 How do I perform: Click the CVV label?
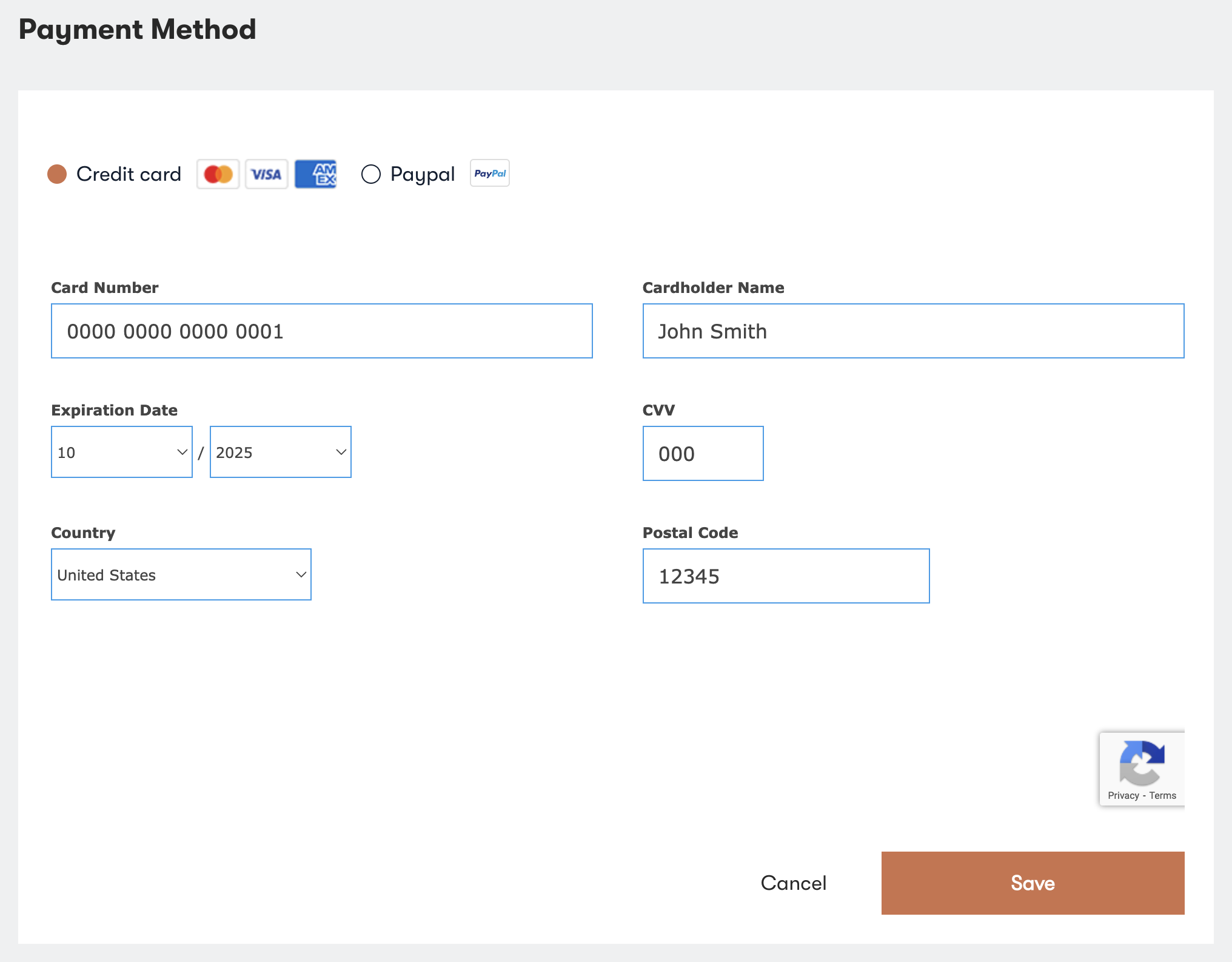click(658, 410)
